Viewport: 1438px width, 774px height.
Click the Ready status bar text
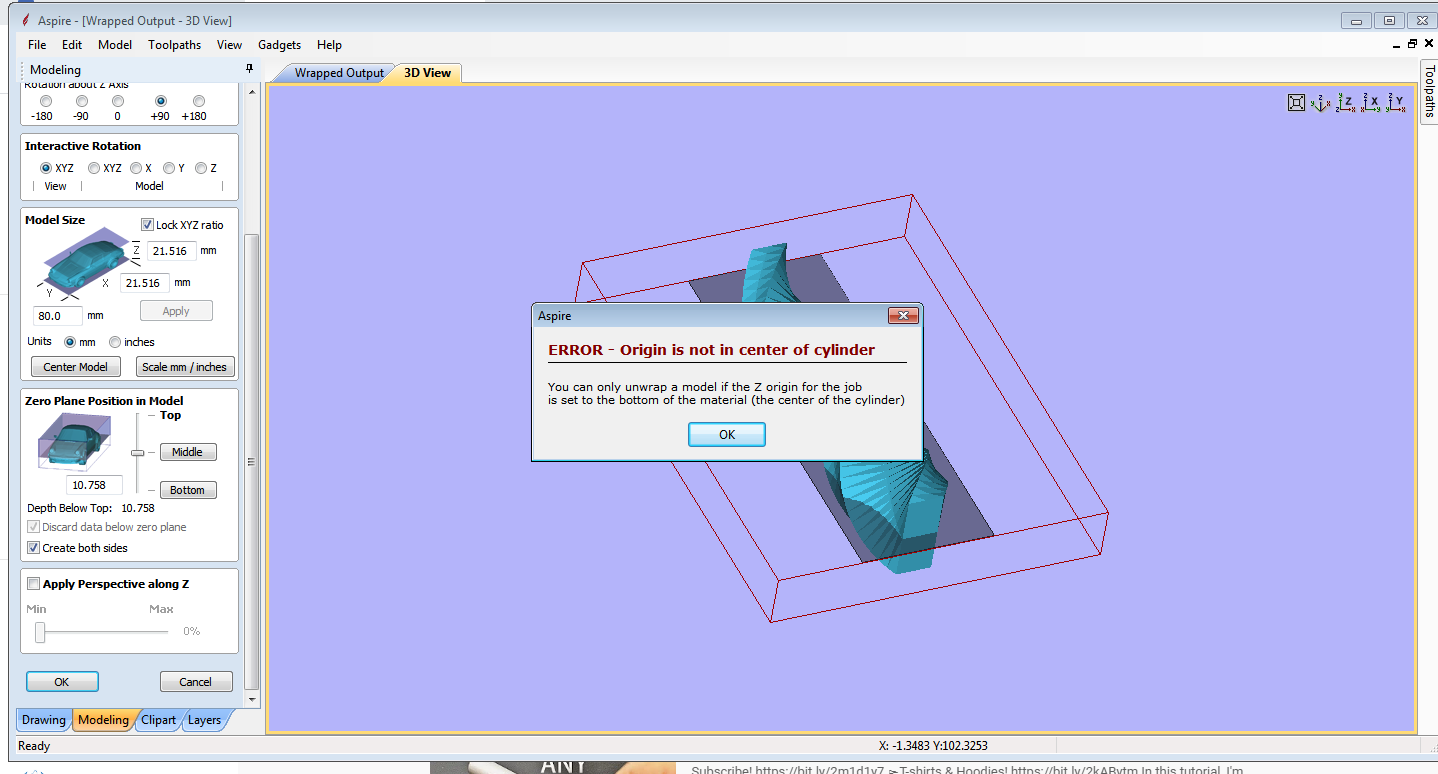34,746
